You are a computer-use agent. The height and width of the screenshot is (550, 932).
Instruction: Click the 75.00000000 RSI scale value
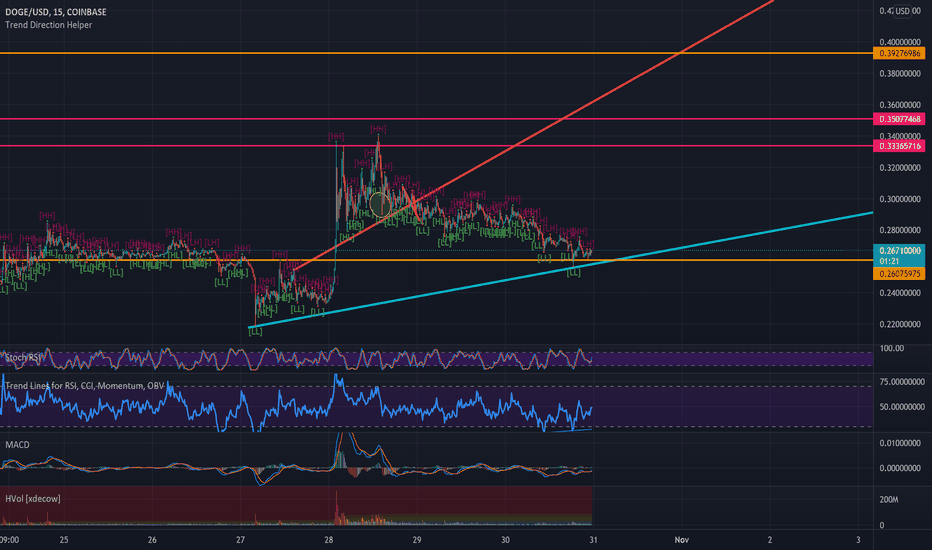coord(902,382)
